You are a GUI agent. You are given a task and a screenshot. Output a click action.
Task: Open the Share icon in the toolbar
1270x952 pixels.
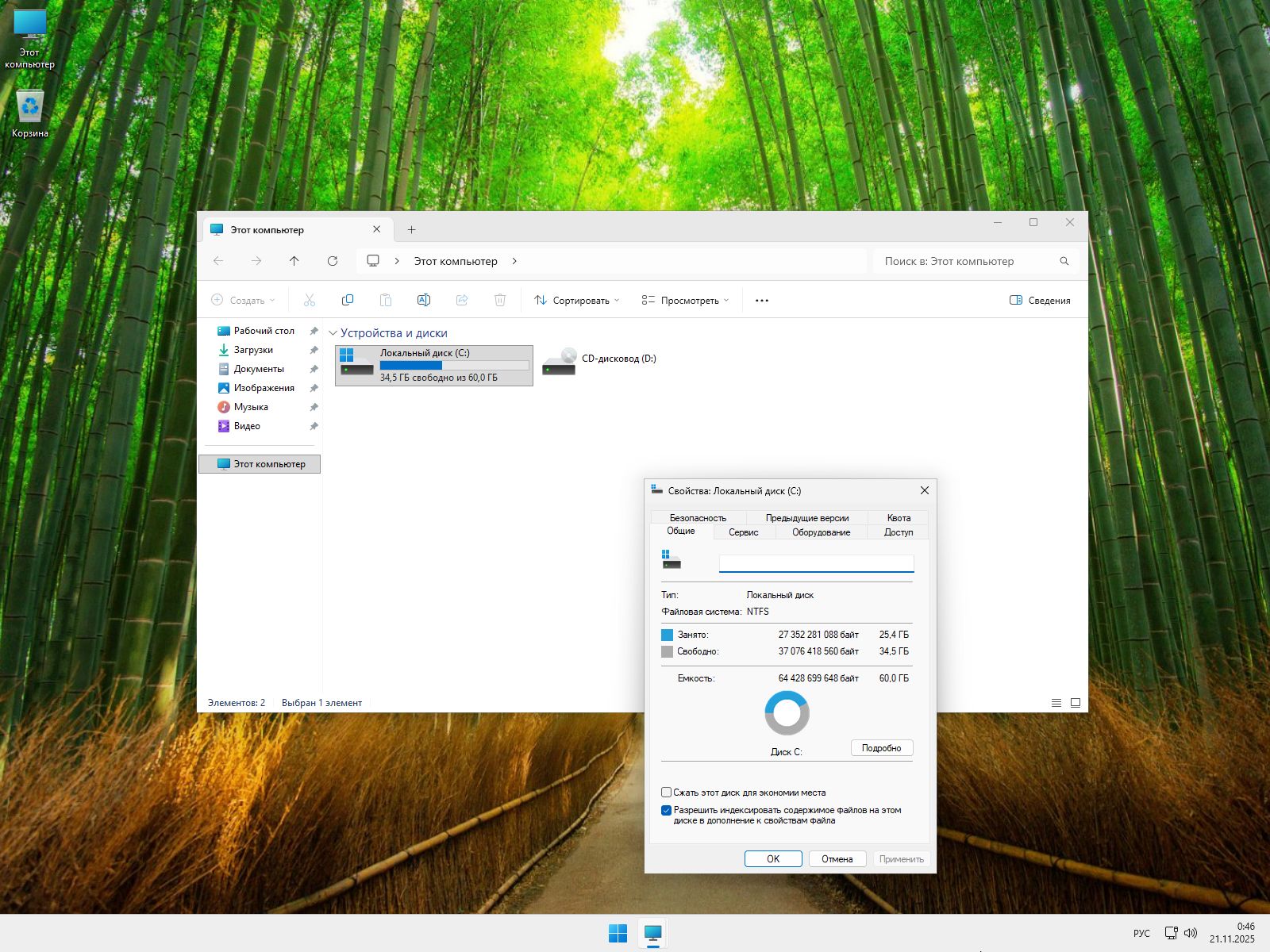click(x=462, y=300)
